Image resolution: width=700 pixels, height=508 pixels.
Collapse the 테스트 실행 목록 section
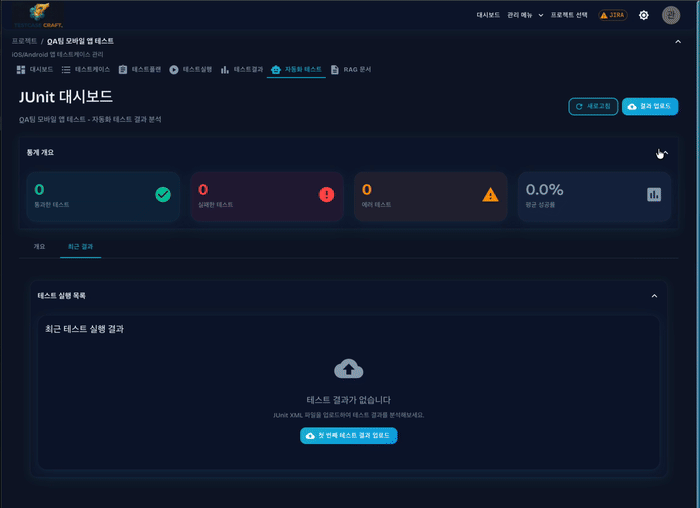coord(654,296)
